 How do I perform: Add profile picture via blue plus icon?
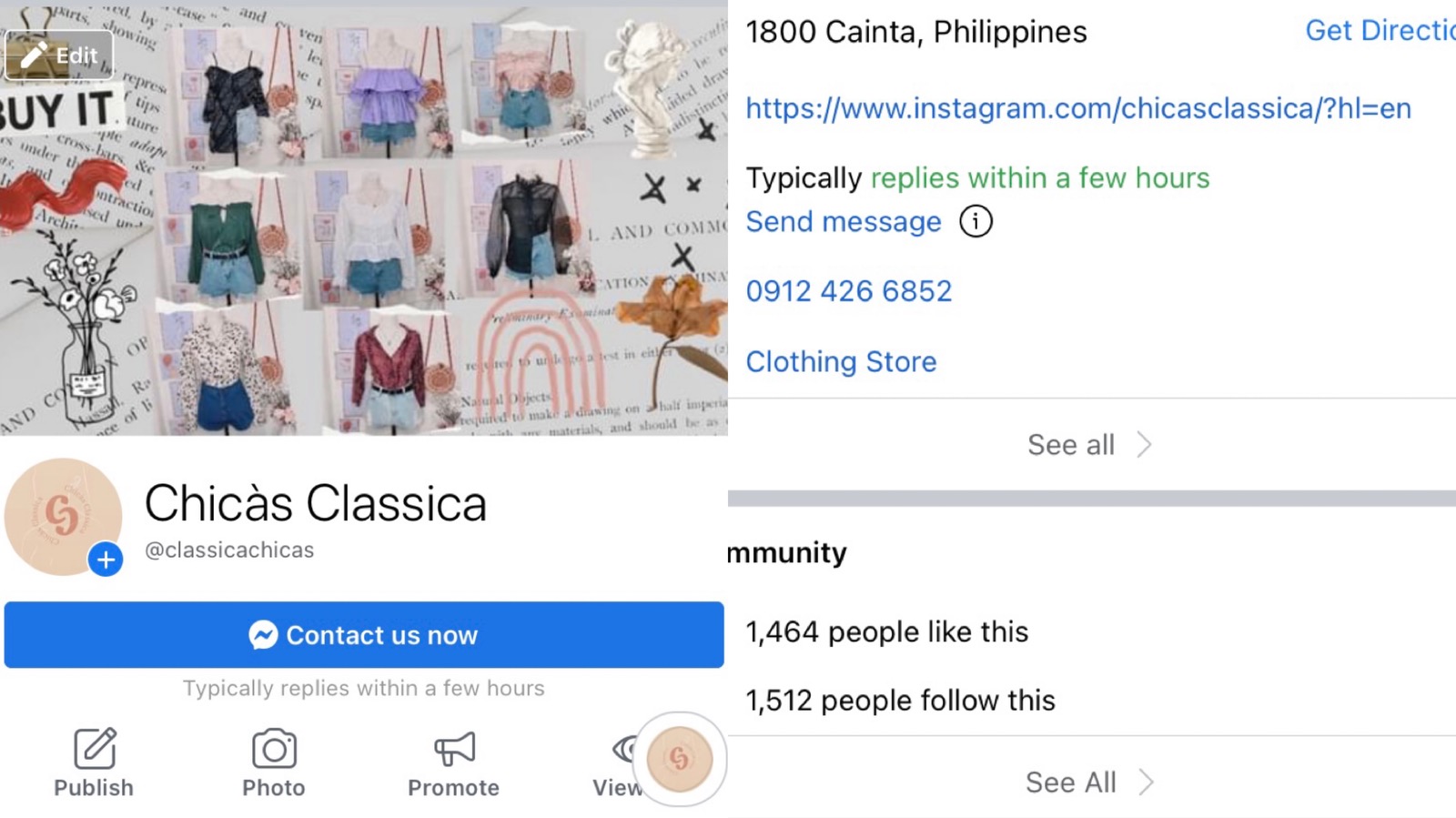tap(106, 559)
